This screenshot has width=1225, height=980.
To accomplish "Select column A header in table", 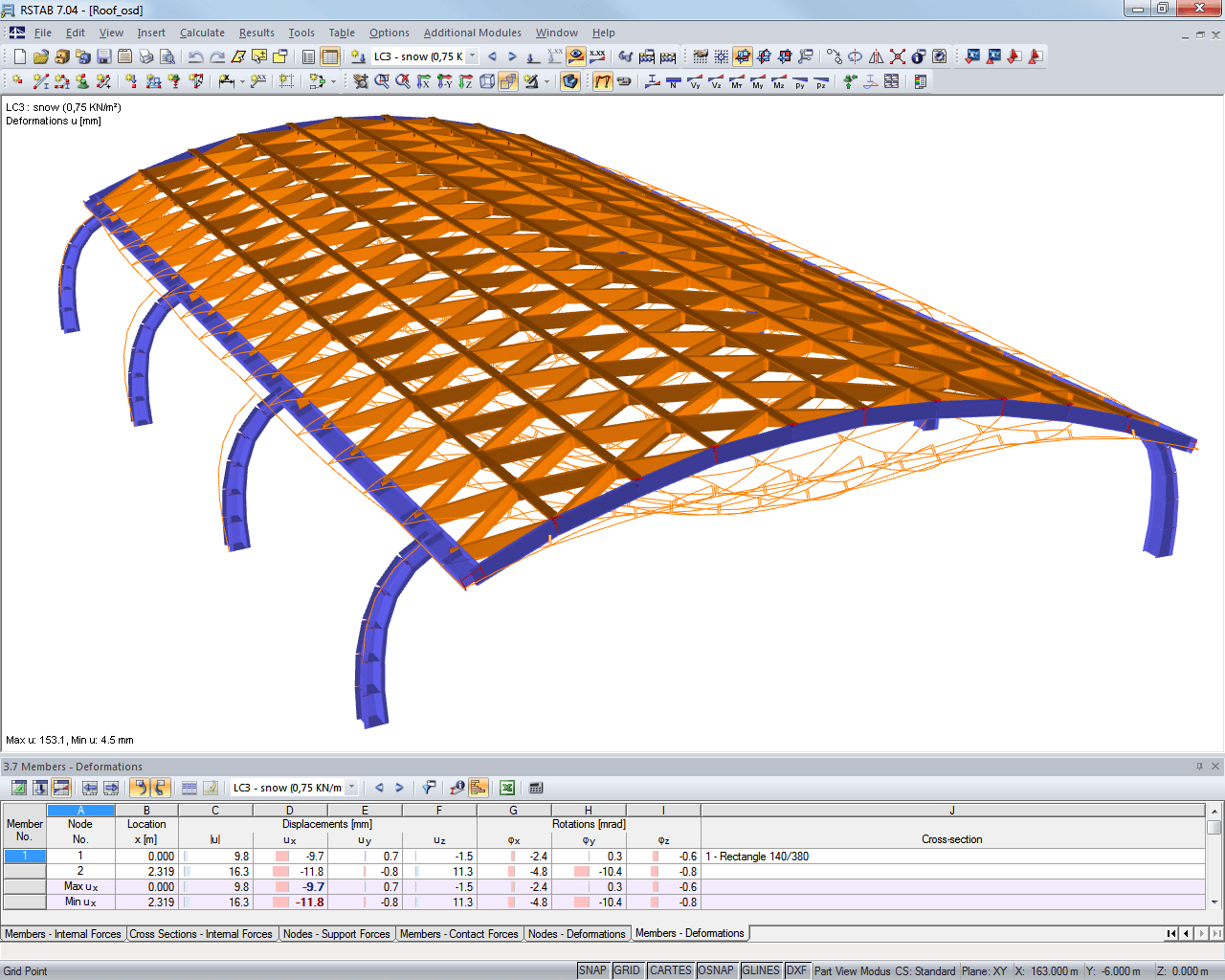I will 80,811.
